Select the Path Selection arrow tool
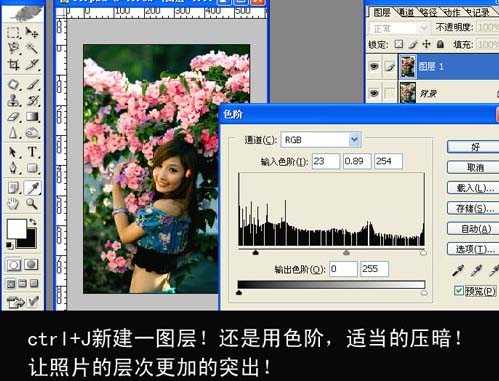This screenshot has height=381, width=499. (14, 152)
